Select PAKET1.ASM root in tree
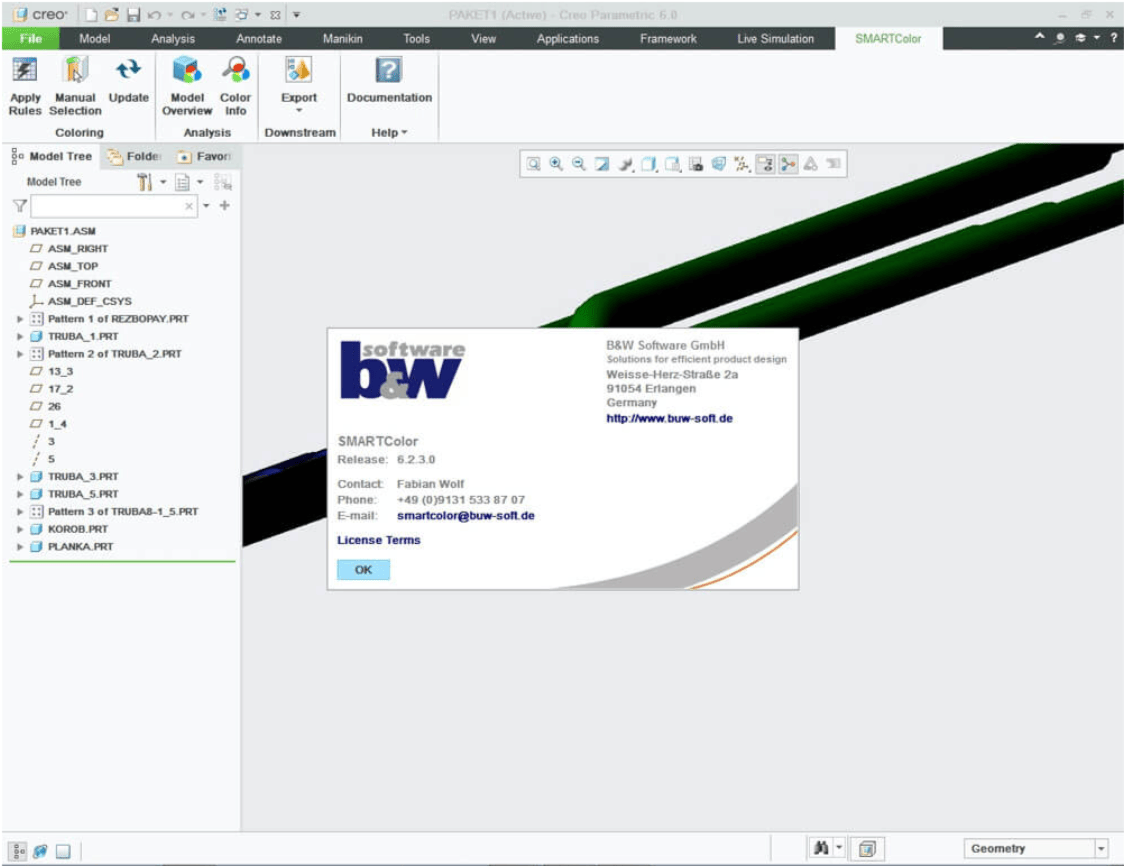Image resolution: width=1124 pixels, height=866 pixels. coord(62,232)
